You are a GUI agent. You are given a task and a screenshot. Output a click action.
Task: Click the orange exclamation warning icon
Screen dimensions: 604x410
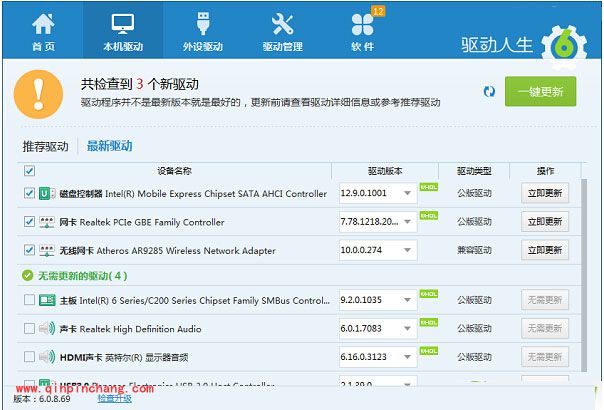38,94
